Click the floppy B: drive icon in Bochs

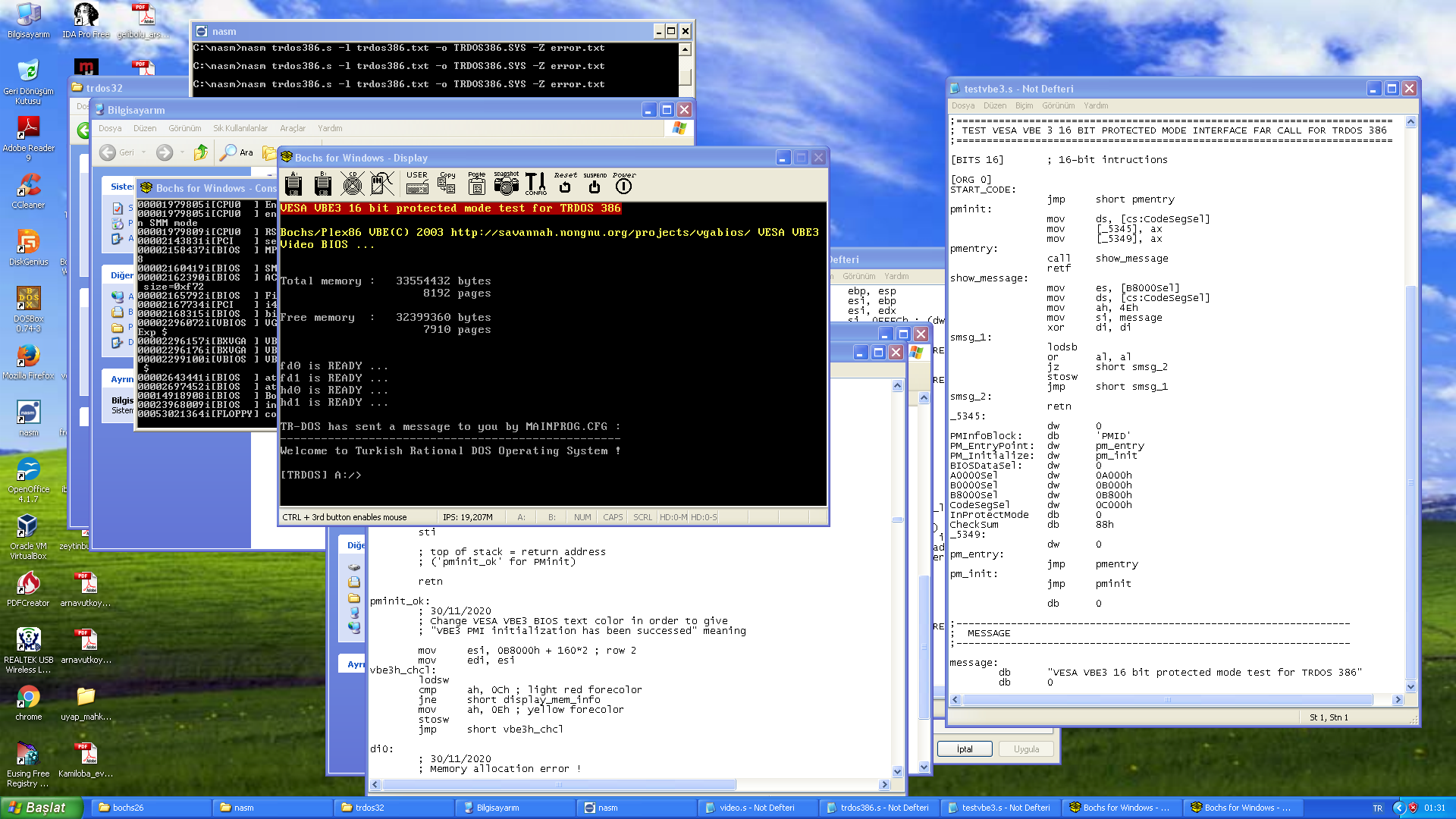(323, 183)
